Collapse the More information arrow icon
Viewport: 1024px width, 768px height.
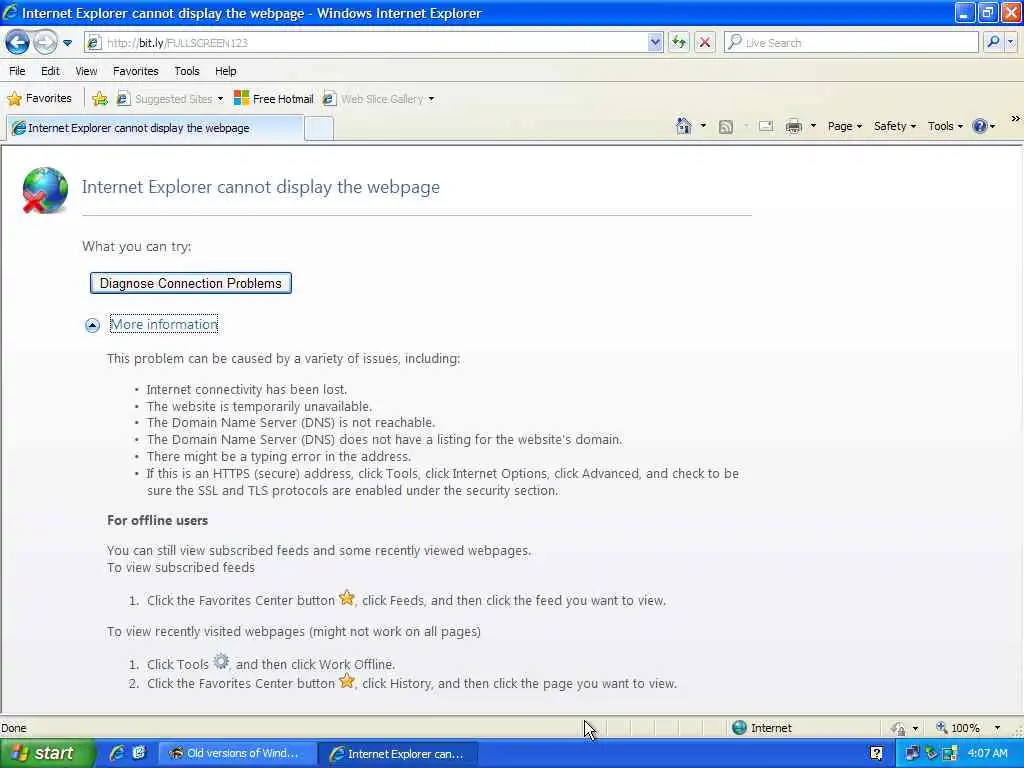(92, 325)
